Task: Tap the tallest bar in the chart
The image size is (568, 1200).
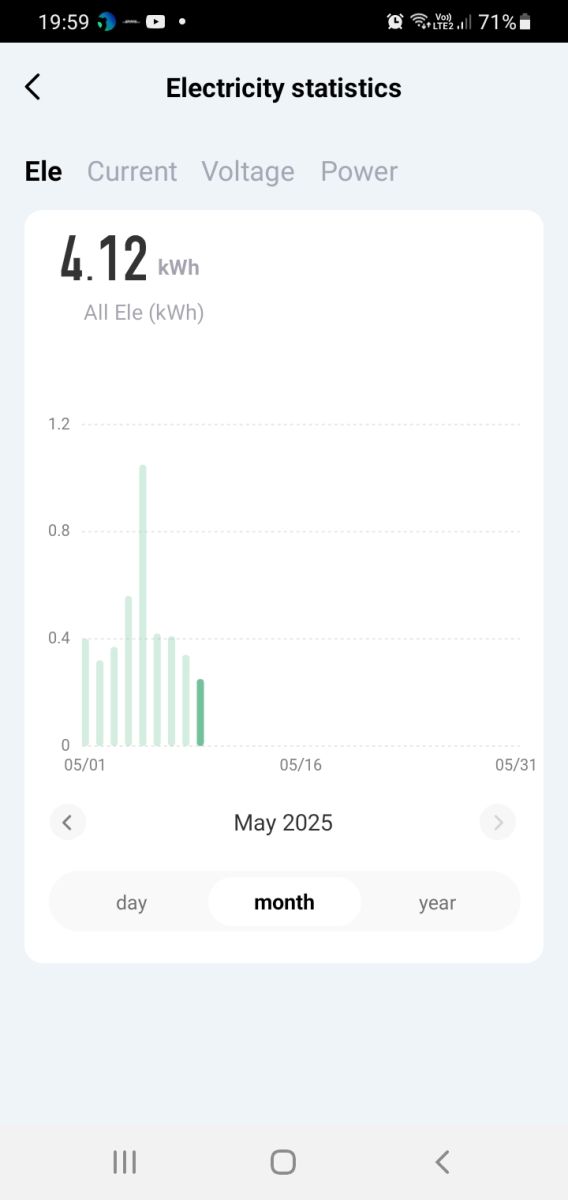Action: click(x=143, y=605)
